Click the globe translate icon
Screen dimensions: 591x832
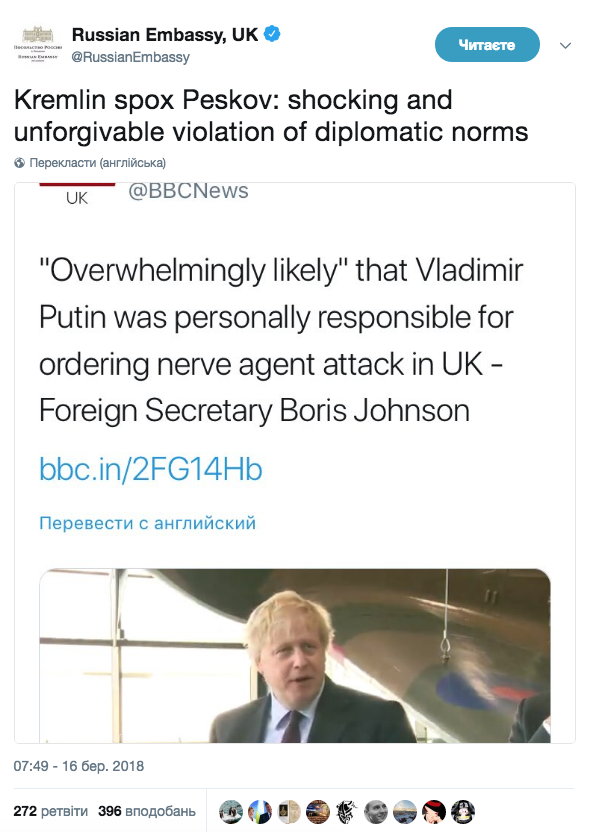[20, 163]
